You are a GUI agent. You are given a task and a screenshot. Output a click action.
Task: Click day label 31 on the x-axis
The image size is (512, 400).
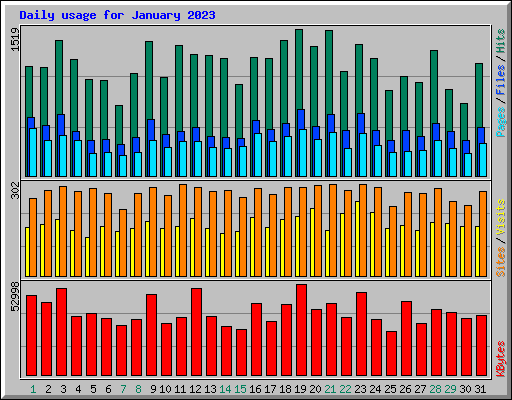click(480, 389)
